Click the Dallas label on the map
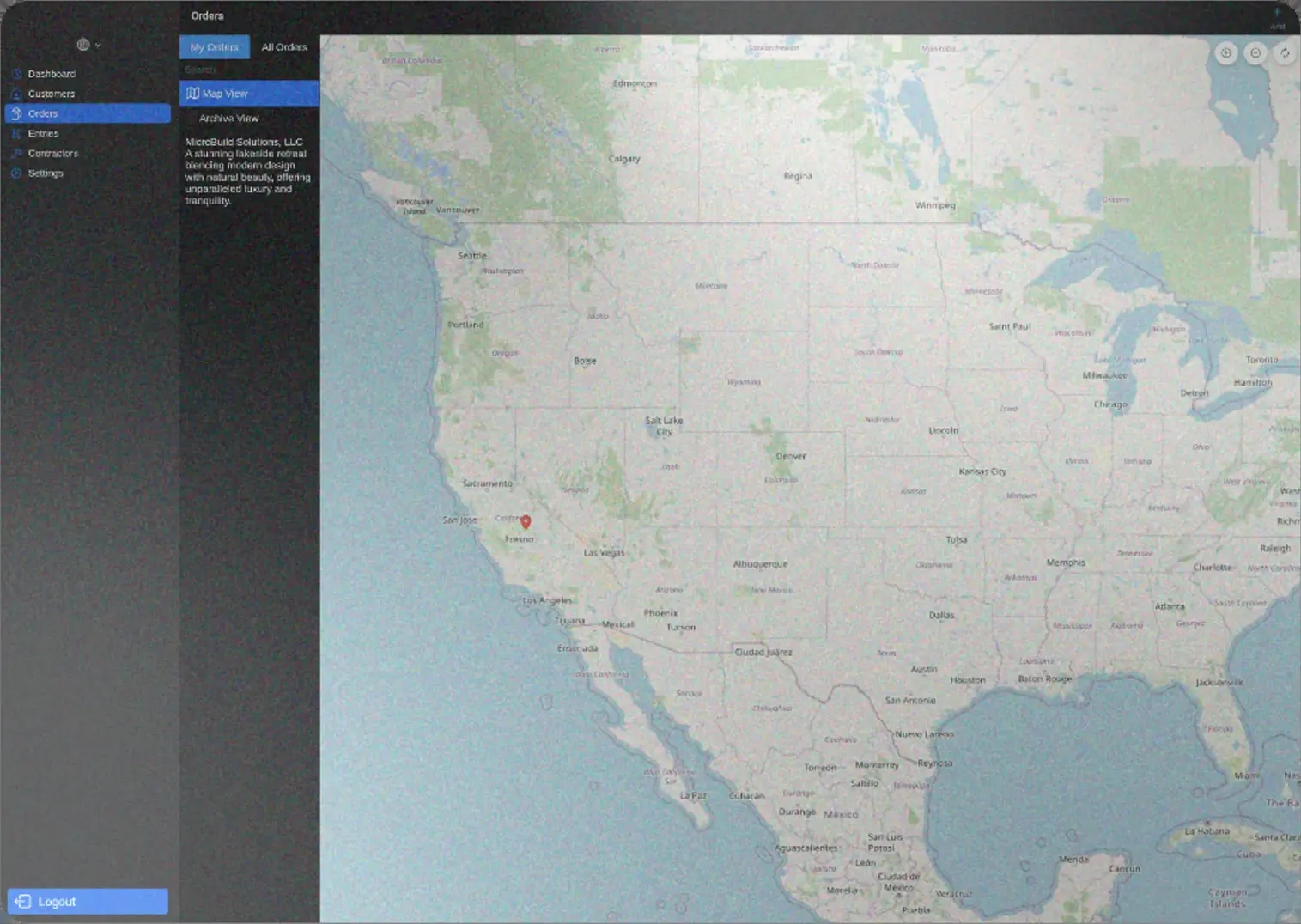The image size is (1301, 924). click(941, 615)
